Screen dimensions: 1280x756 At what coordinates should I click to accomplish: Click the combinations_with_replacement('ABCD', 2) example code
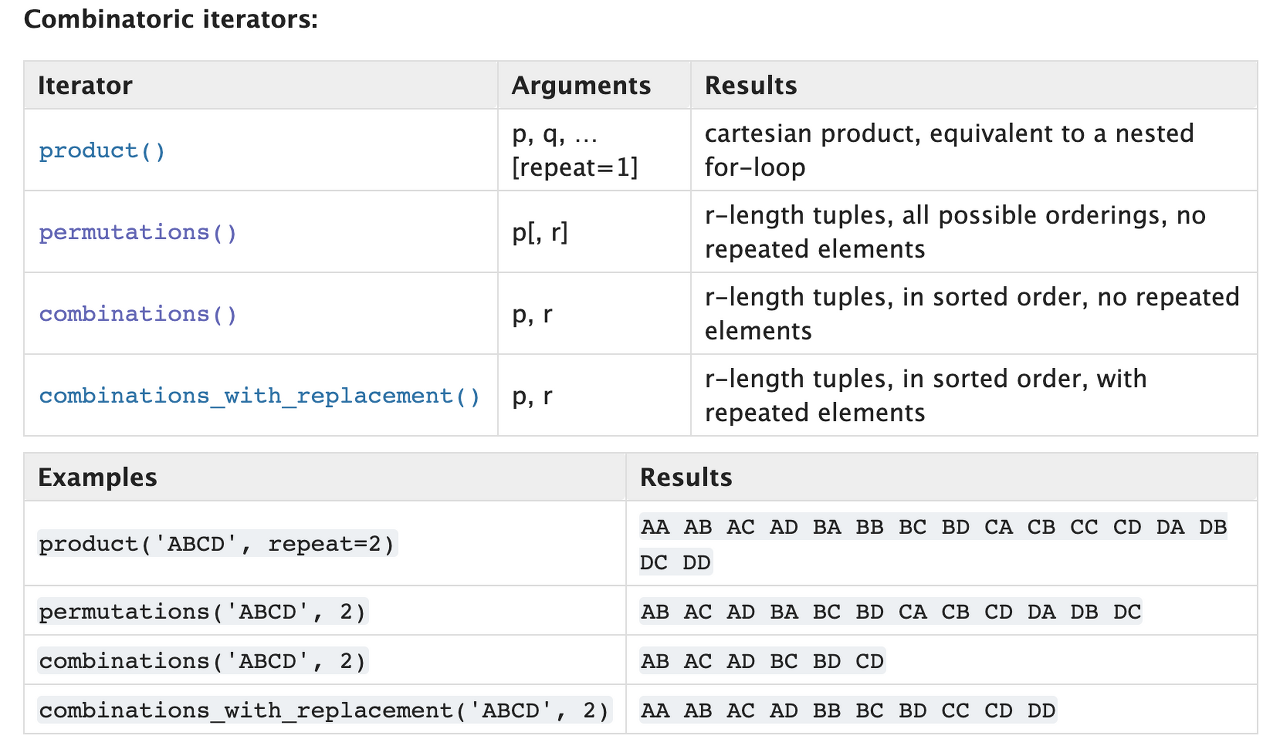(x=324, y=711)
